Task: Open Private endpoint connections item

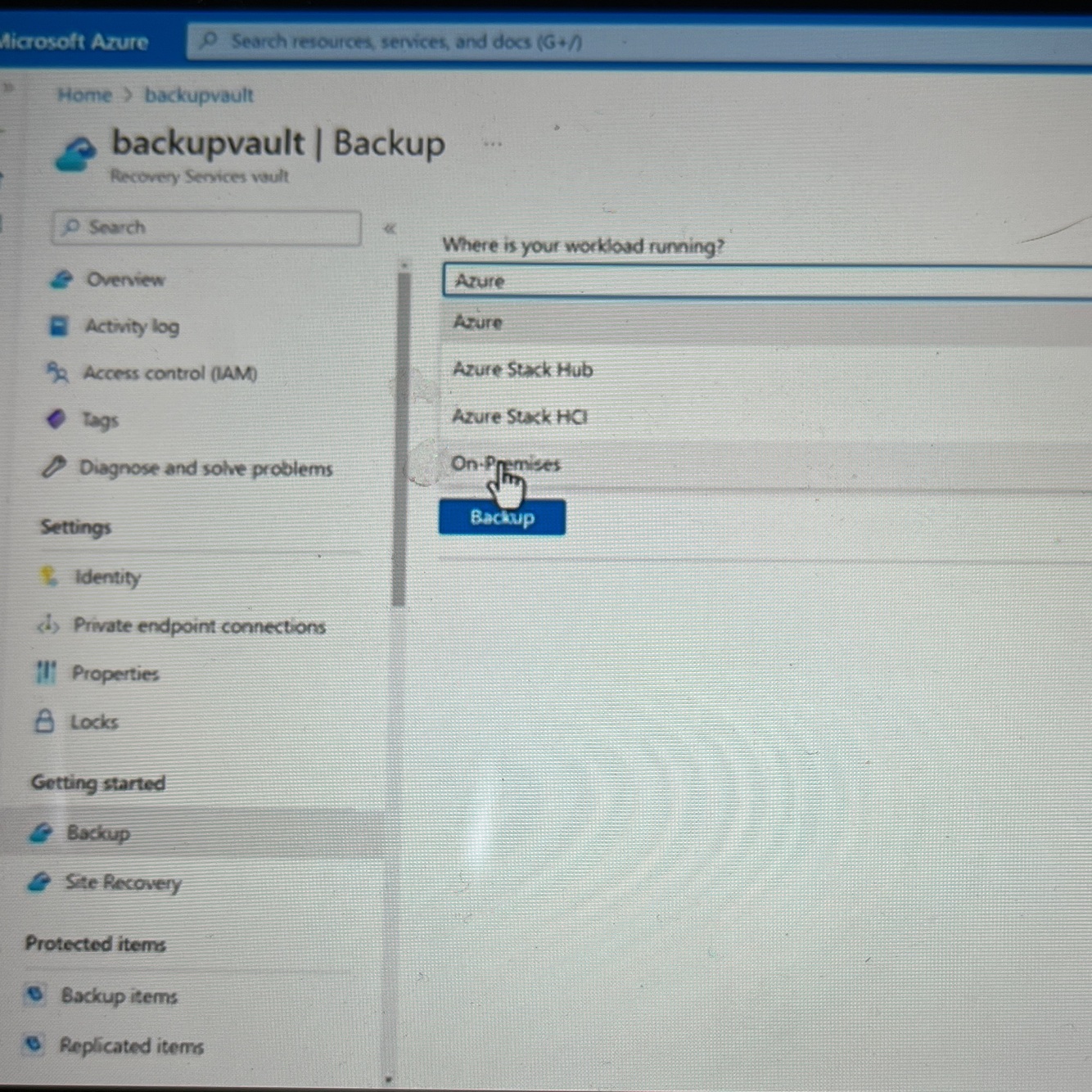Action: tap(200, 626)
